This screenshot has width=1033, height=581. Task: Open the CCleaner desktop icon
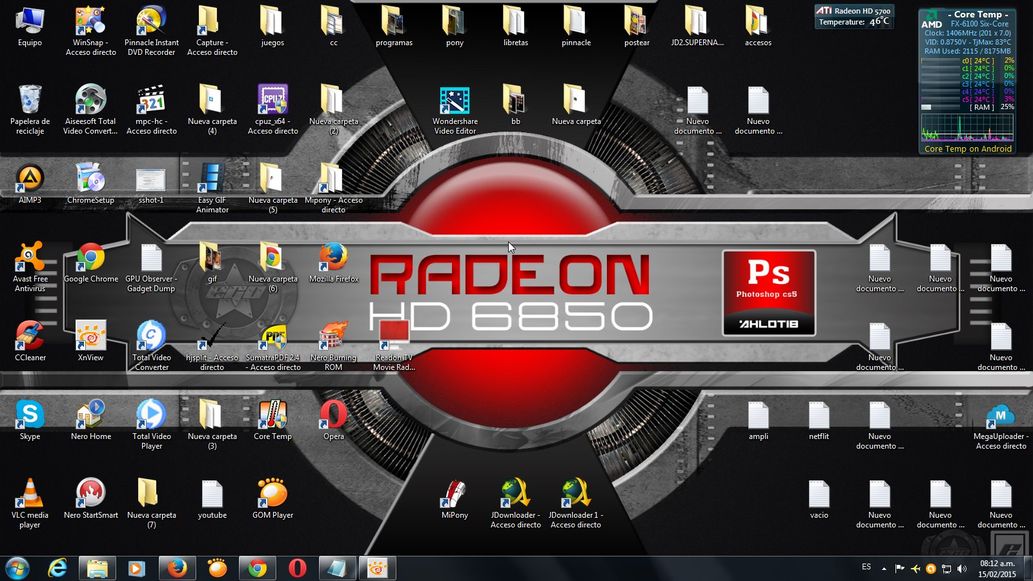(x=30, y=336)
